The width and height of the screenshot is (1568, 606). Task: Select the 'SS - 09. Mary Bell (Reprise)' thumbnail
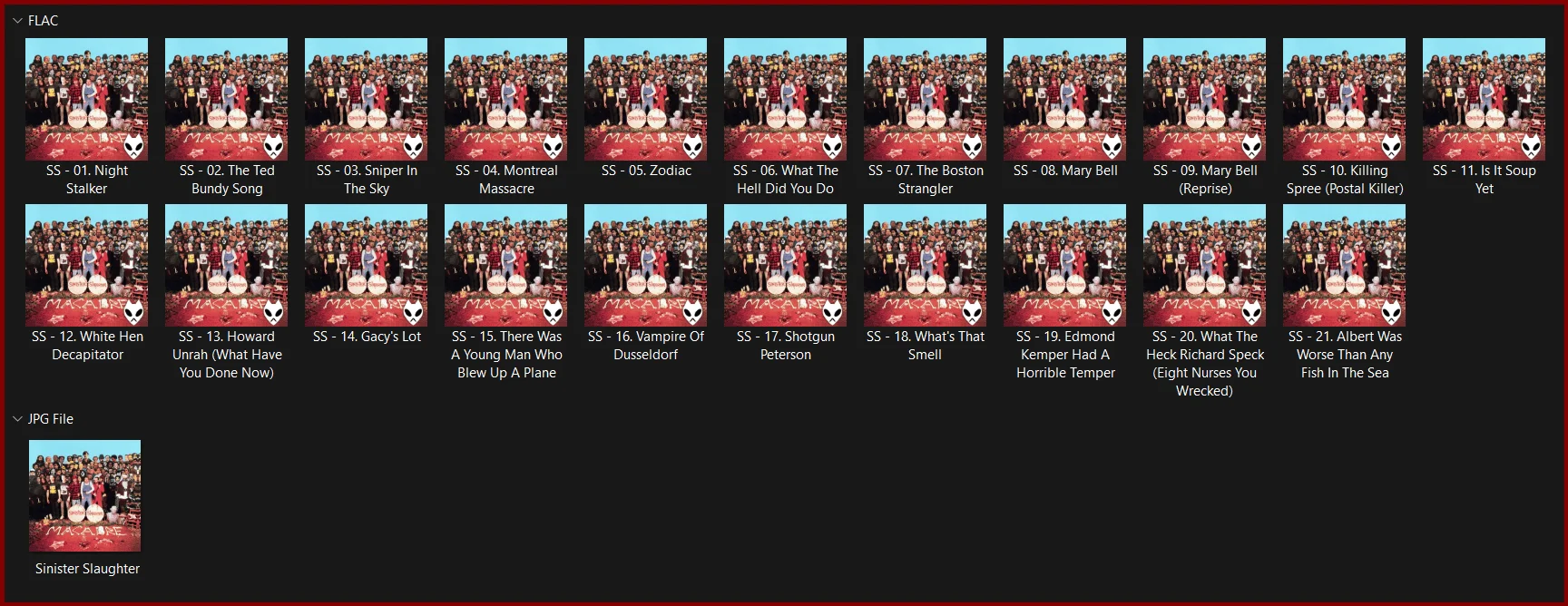click(x=1205, y=99)
